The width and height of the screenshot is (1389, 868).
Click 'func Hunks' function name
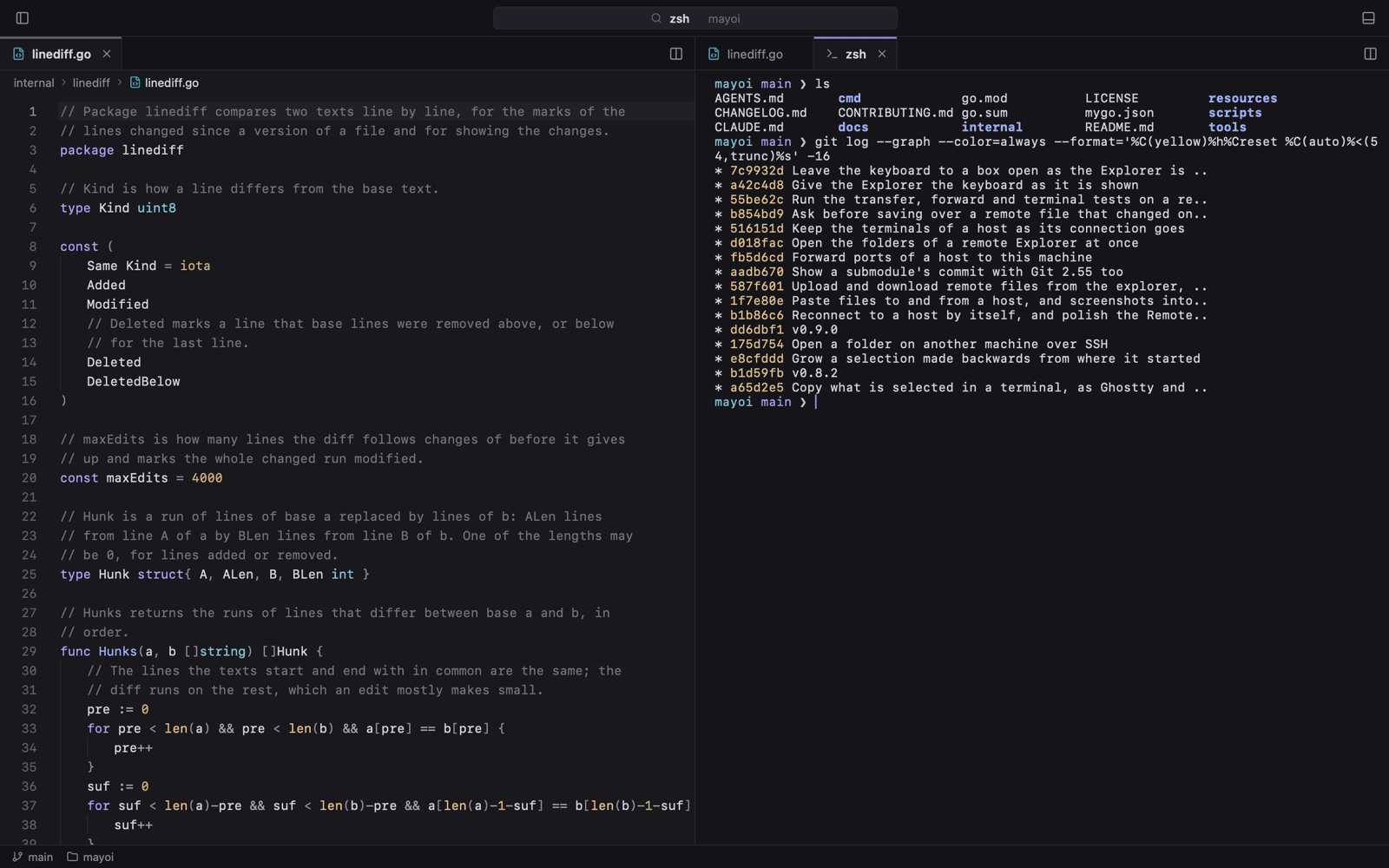tap(117, 651)
